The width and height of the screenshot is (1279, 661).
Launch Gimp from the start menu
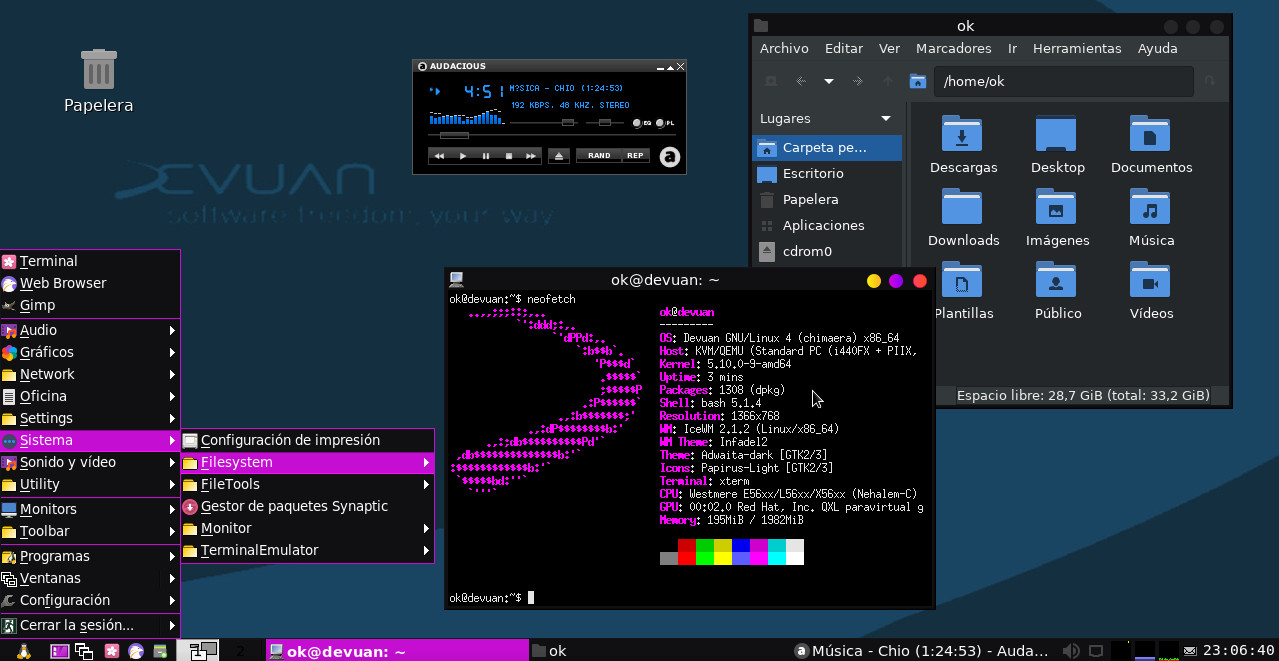coord(90,305)
